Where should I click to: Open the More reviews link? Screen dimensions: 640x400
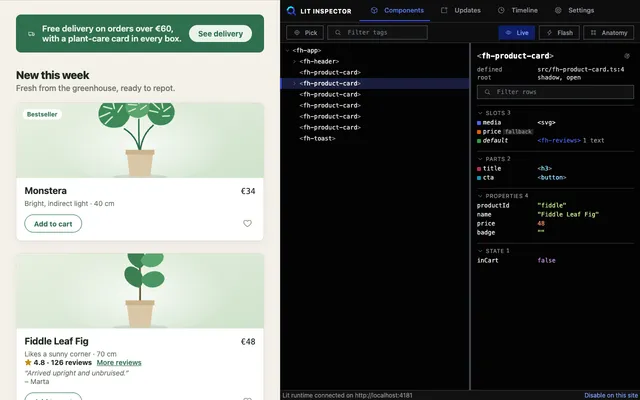(x=119, y=362)
